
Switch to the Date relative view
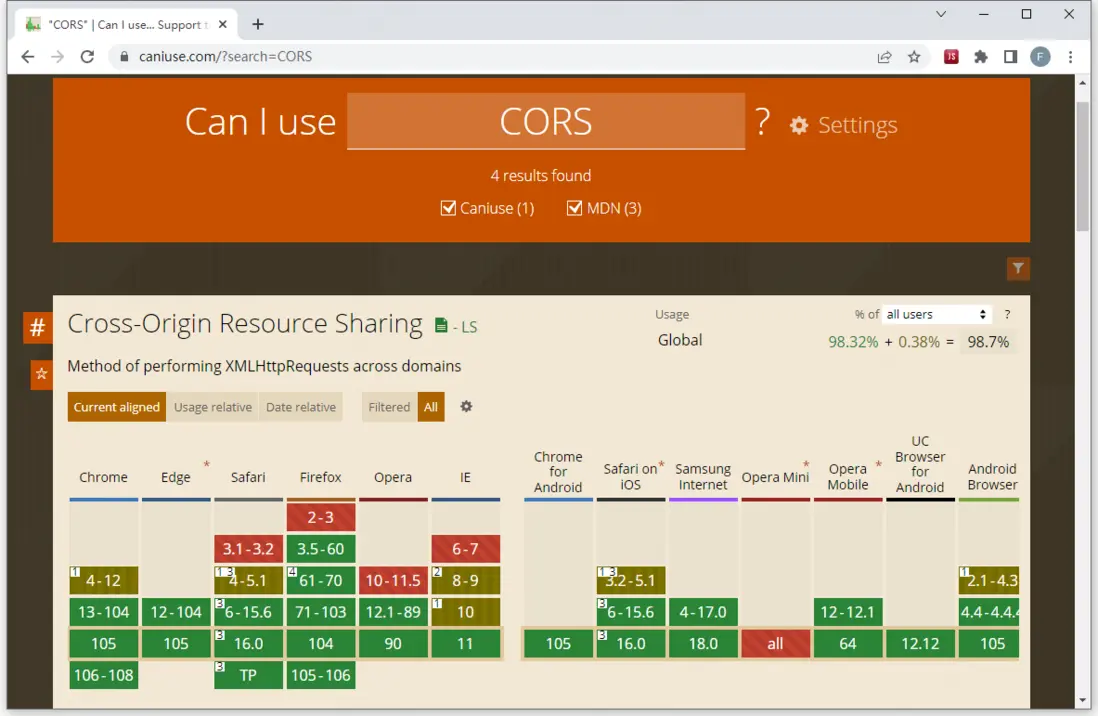click(x=301, y=407)
